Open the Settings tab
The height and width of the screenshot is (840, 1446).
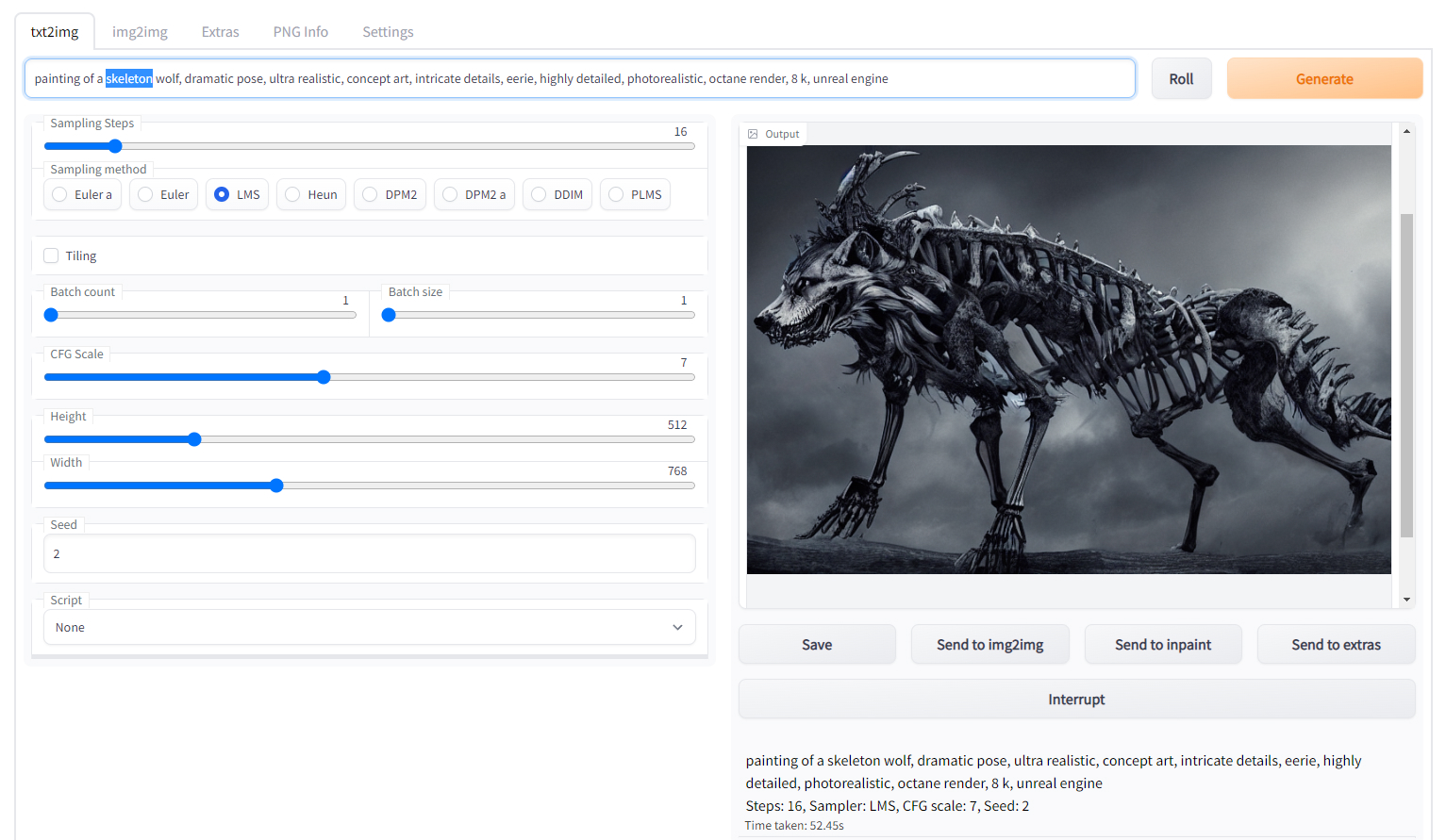click(x=388, y=32)
